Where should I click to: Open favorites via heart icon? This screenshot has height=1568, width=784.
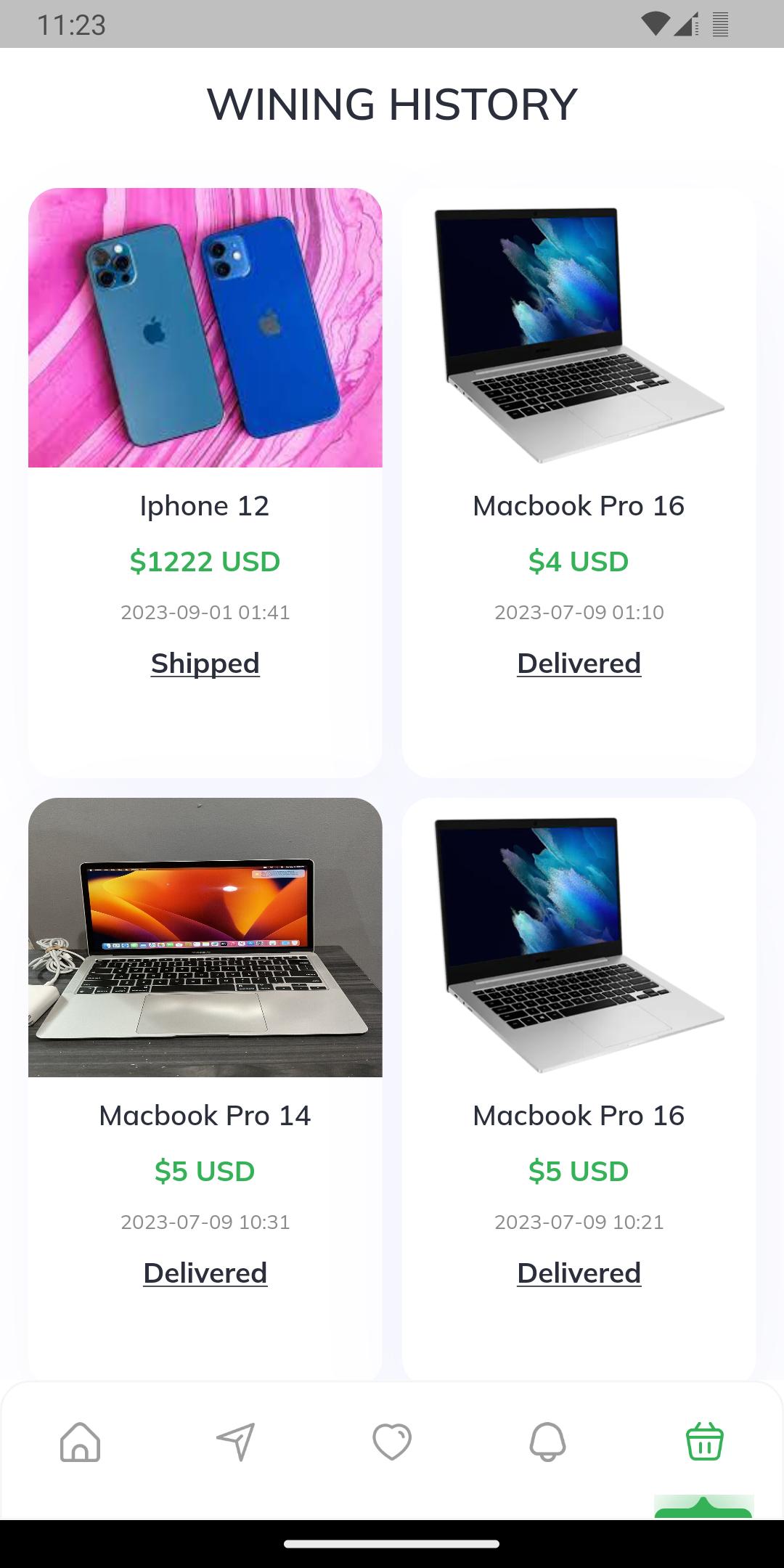click(392, 1441)
